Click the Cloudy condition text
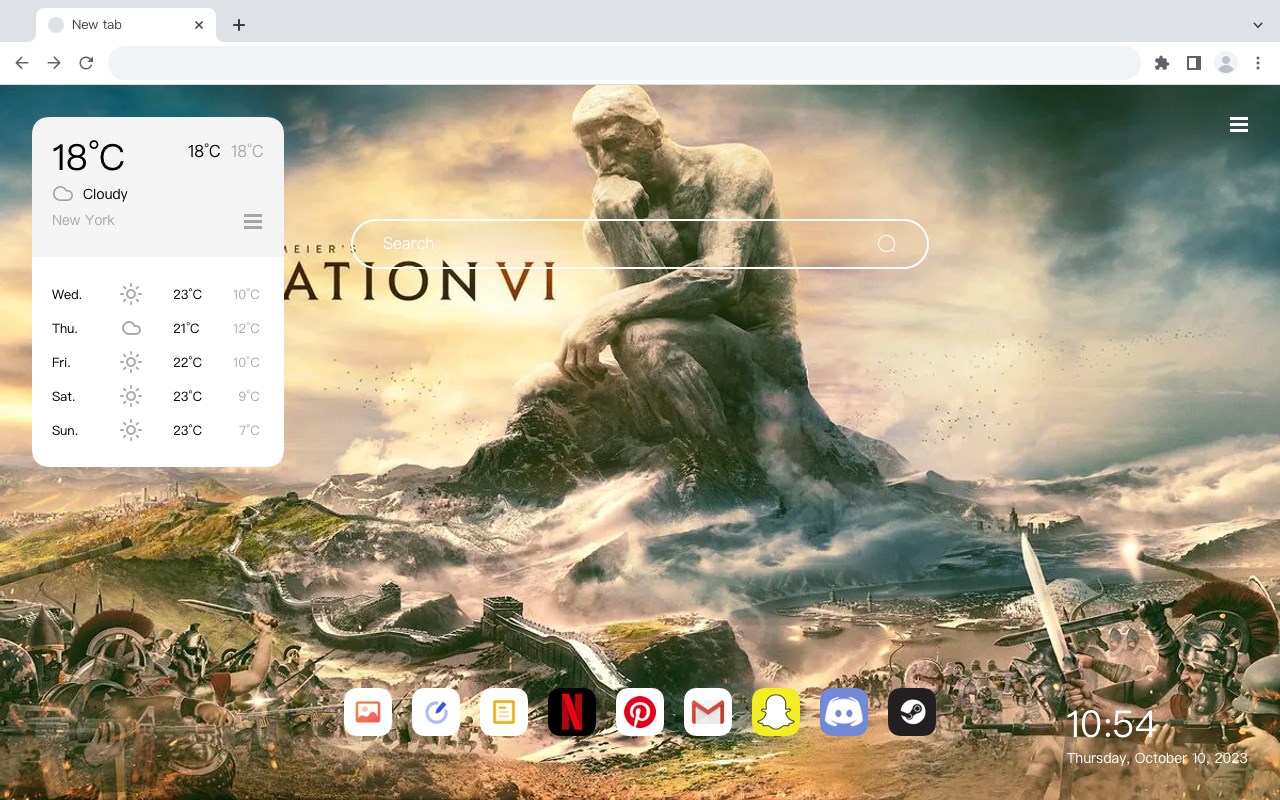This screenshot has height=800, width=1280. [105, 194]
